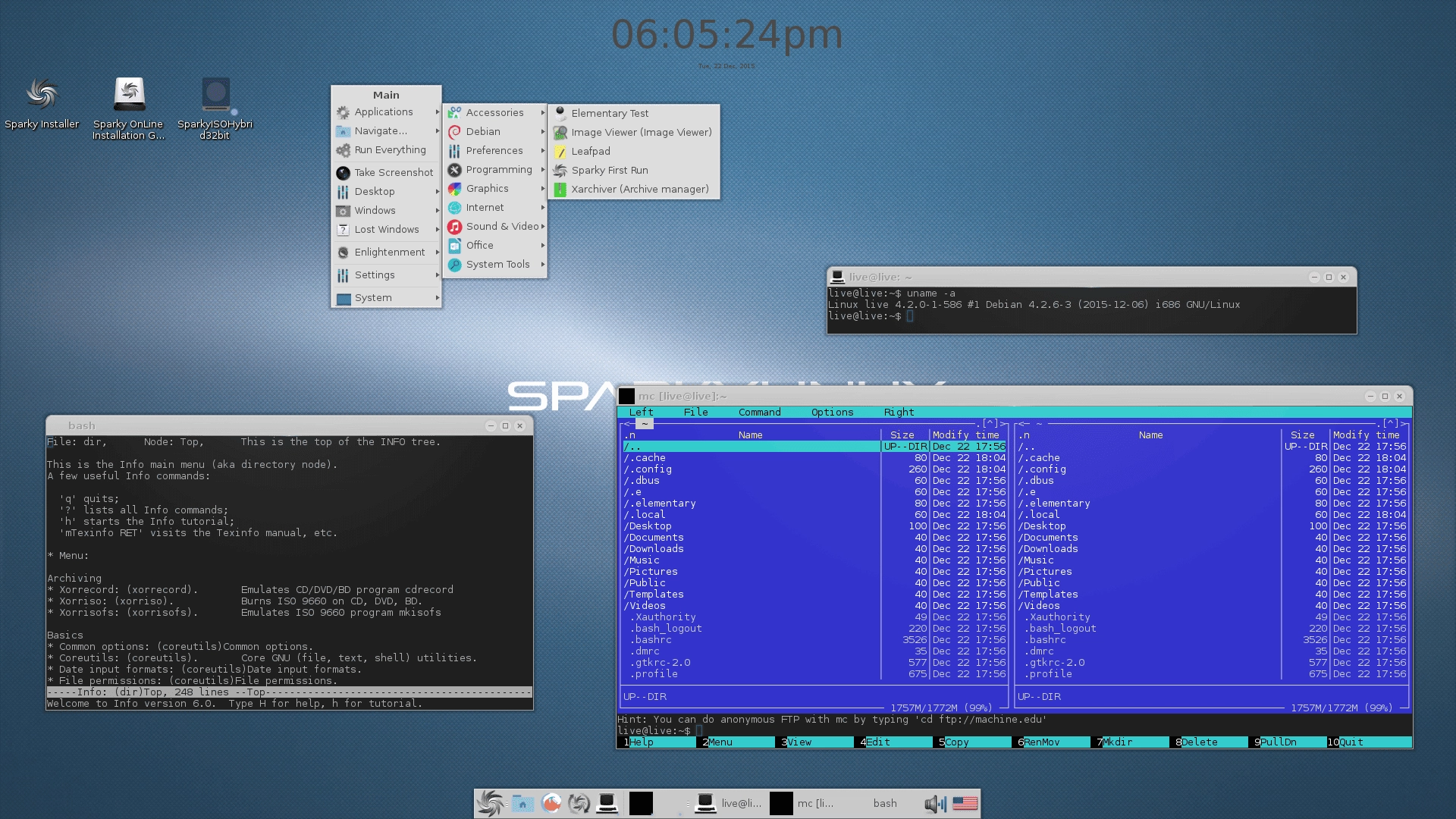
Task: Click the Sound & Video music note icon
Action: (x=454, y=227)
